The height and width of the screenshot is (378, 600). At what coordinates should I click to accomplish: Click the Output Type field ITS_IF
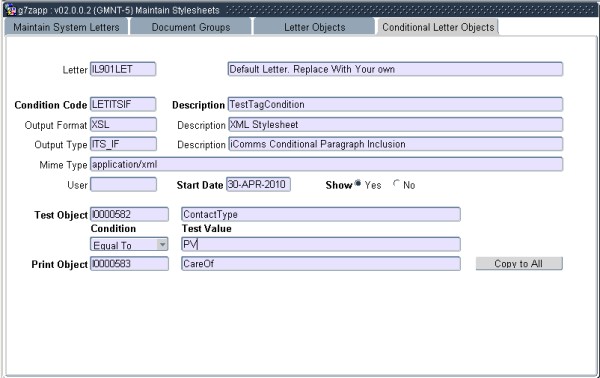[123, 144]
